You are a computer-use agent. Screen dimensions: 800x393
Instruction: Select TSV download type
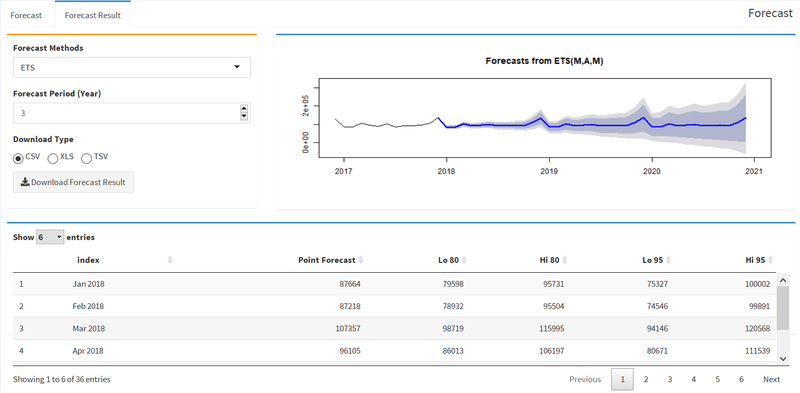tap(86, 158)
